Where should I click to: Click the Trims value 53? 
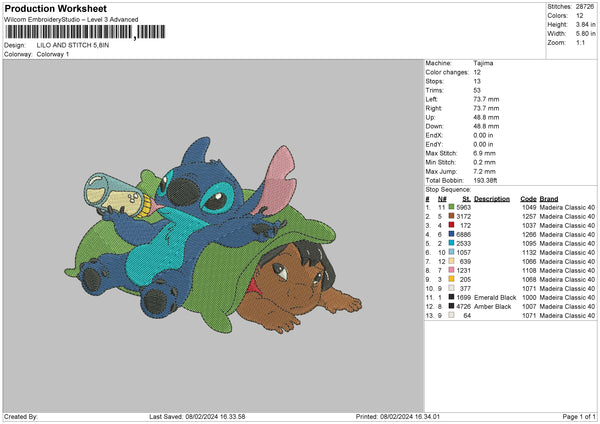coord(477,90)
